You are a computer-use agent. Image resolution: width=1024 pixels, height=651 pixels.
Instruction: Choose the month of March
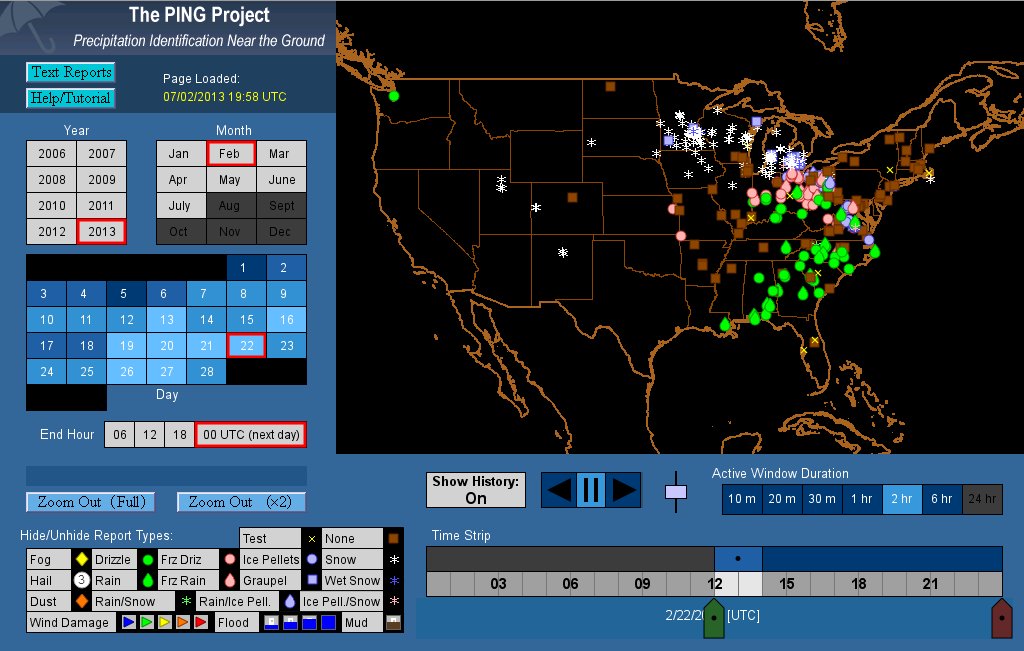click(x=280, y=154)
